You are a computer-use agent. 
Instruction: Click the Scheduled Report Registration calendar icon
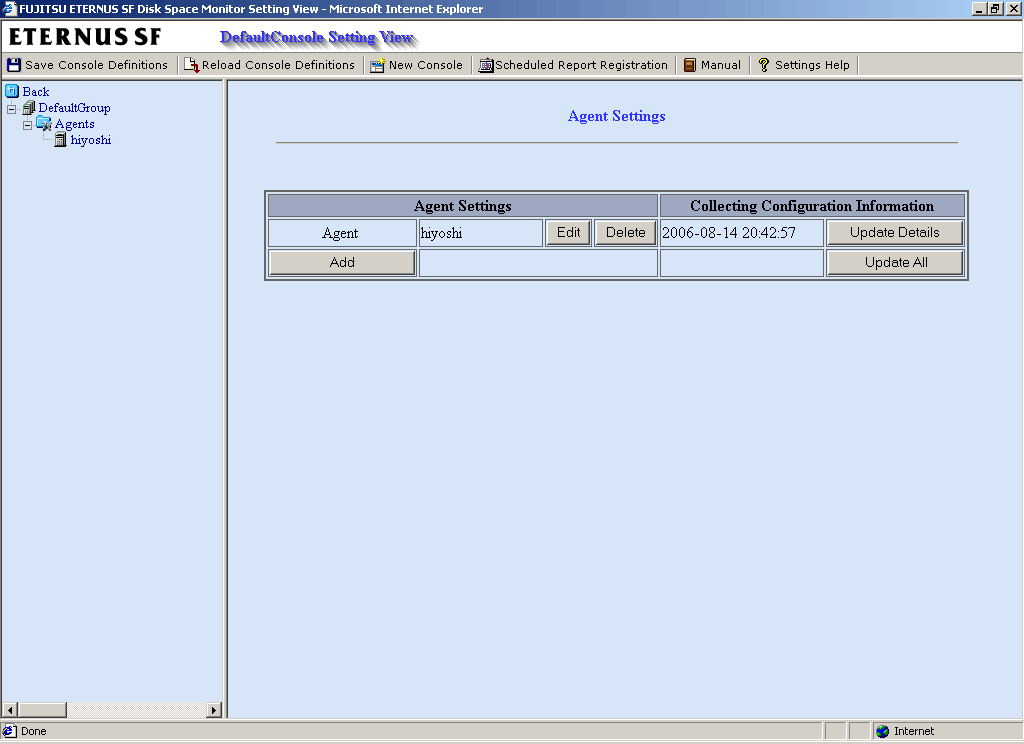(486, 65)
